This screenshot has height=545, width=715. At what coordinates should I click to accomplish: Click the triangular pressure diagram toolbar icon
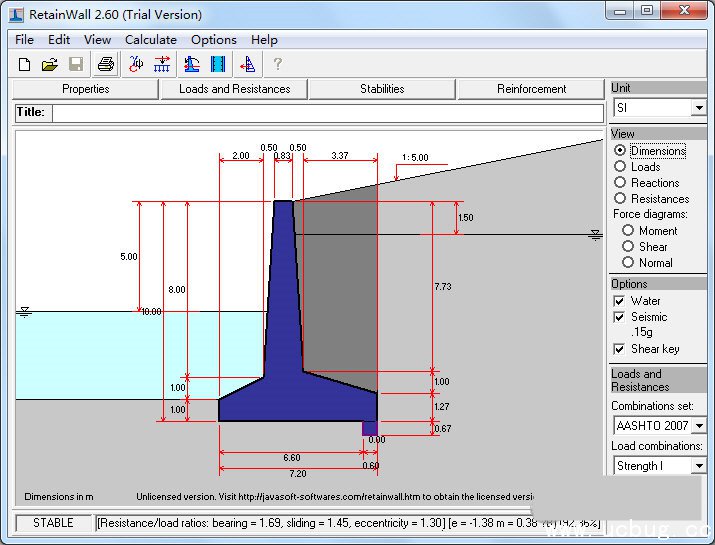tap(249, 65)
